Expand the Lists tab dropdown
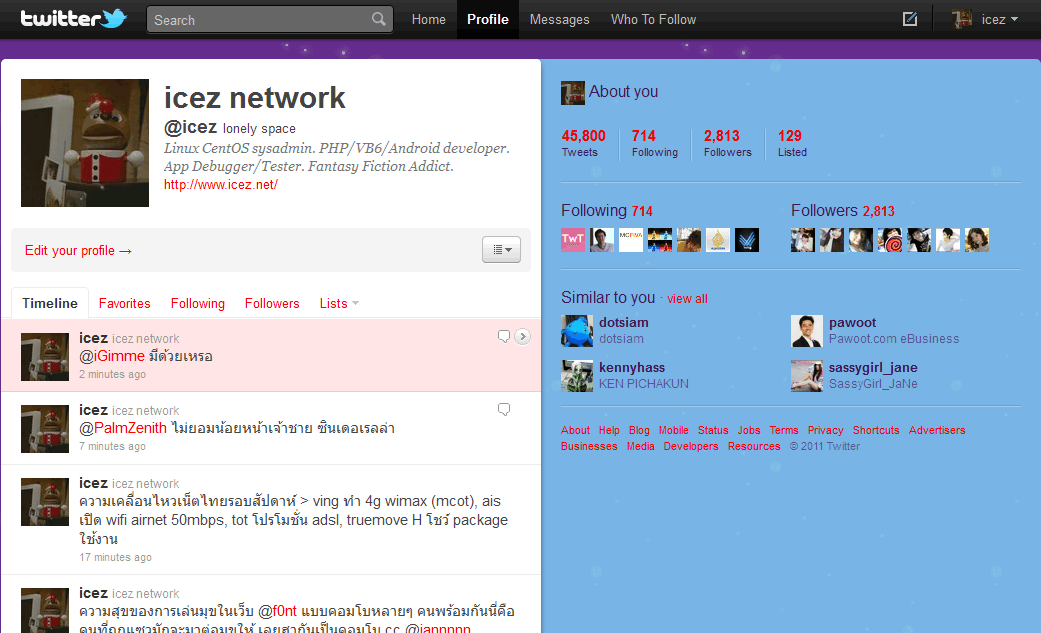The height and width of the screenshot is (633, 1041). click(x=339, y=304)
